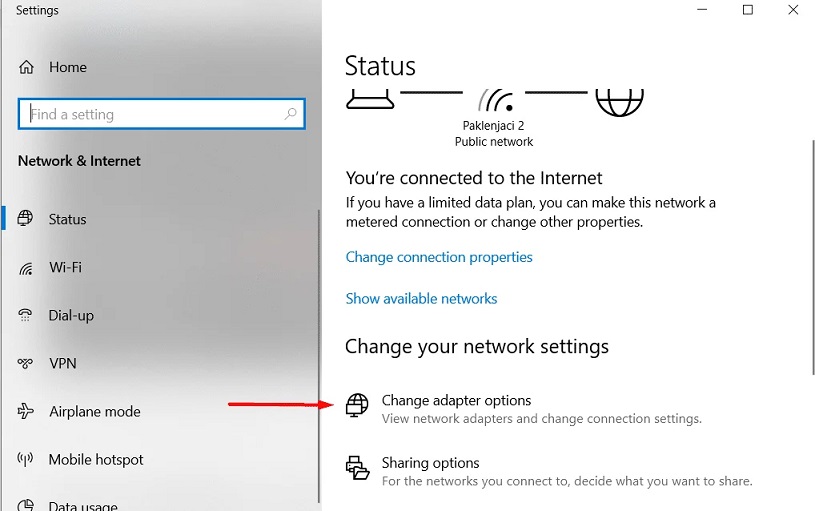
Task: Focus the Find a setting search field
Action: (161, 114)
